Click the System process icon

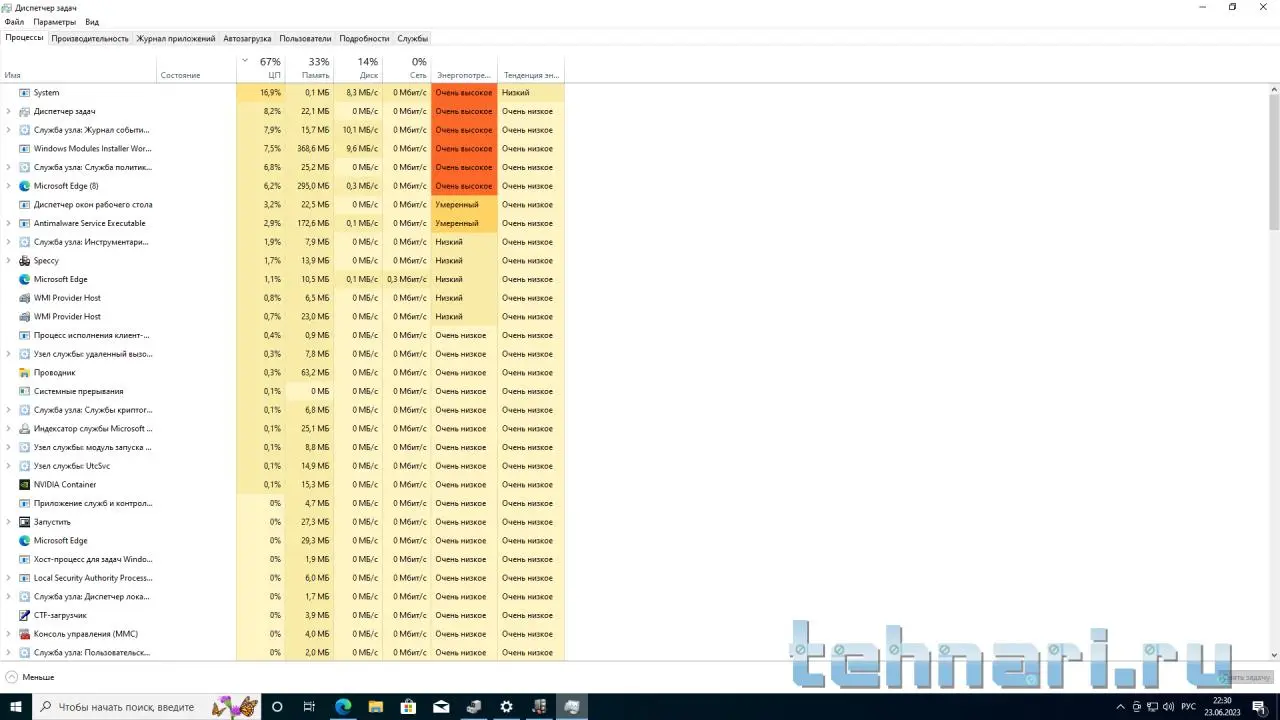point(25,93)
